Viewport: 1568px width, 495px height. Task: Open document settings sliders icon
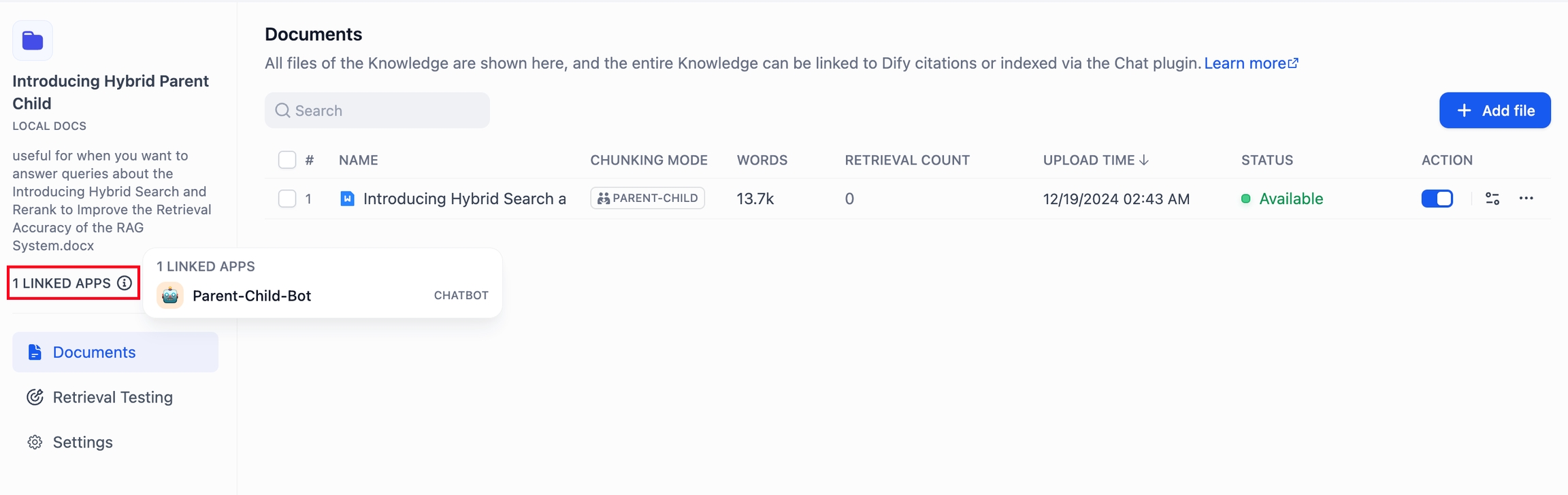(x=1492, y=199)
